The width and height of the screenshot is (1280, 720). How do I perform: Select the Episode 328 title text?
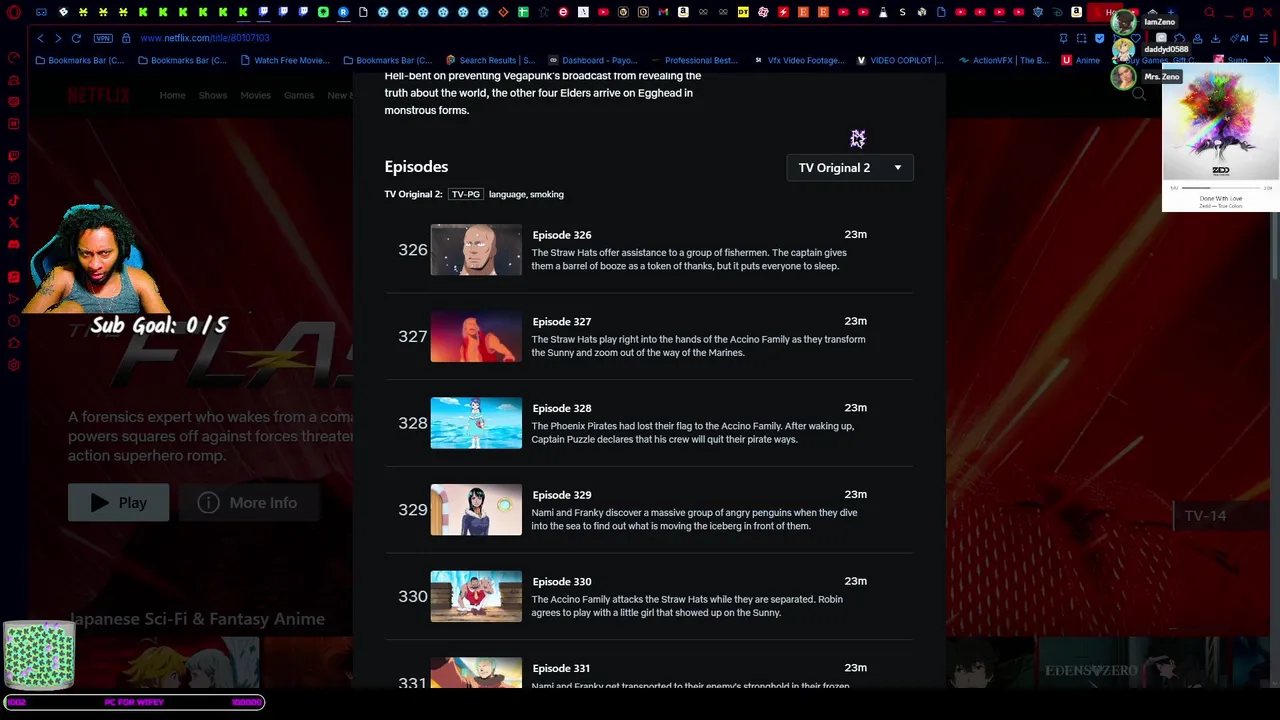pos(562,408)
